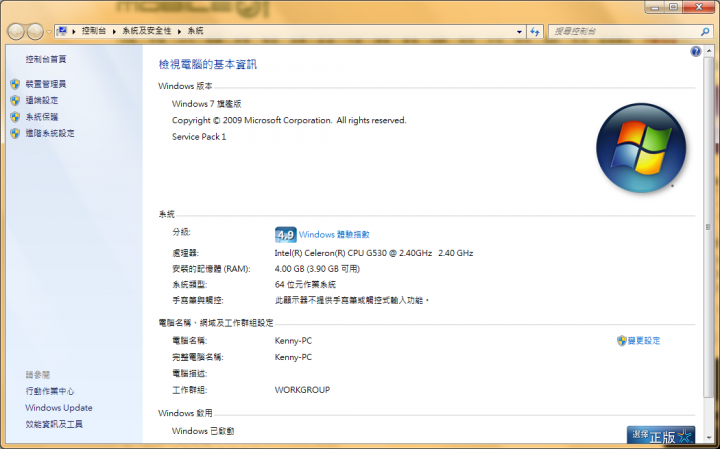Expand arrow after 控制台 in breadcrumb

[x=114, y=32]
